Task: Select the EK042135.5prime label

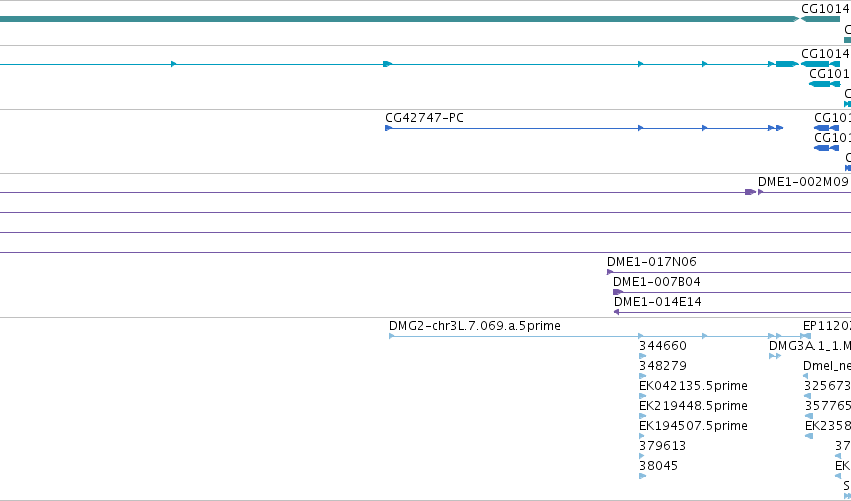Action: [x=693, y=386]
